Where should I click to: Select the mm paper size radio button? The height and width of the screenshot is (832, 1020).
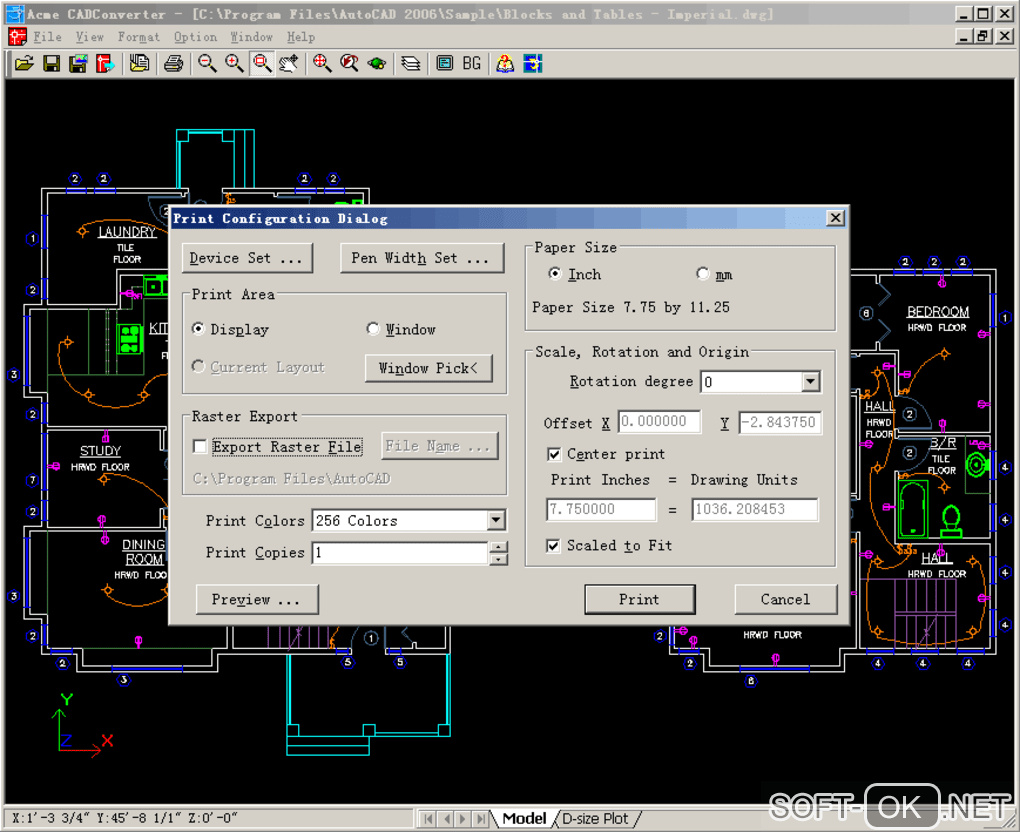click(x=703, y=274)
